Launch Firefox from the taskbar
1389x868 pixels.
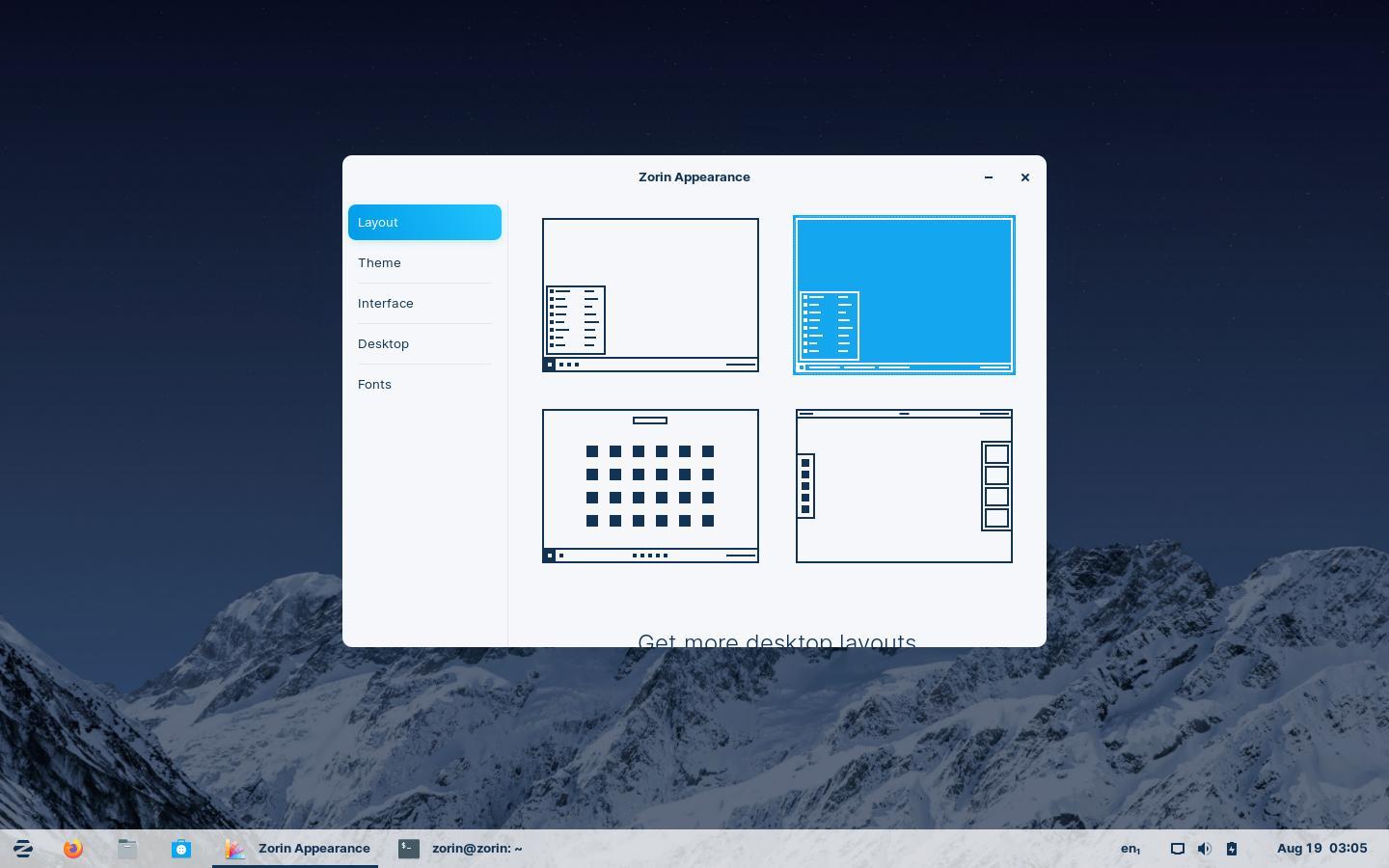click(x=73, y=849)
